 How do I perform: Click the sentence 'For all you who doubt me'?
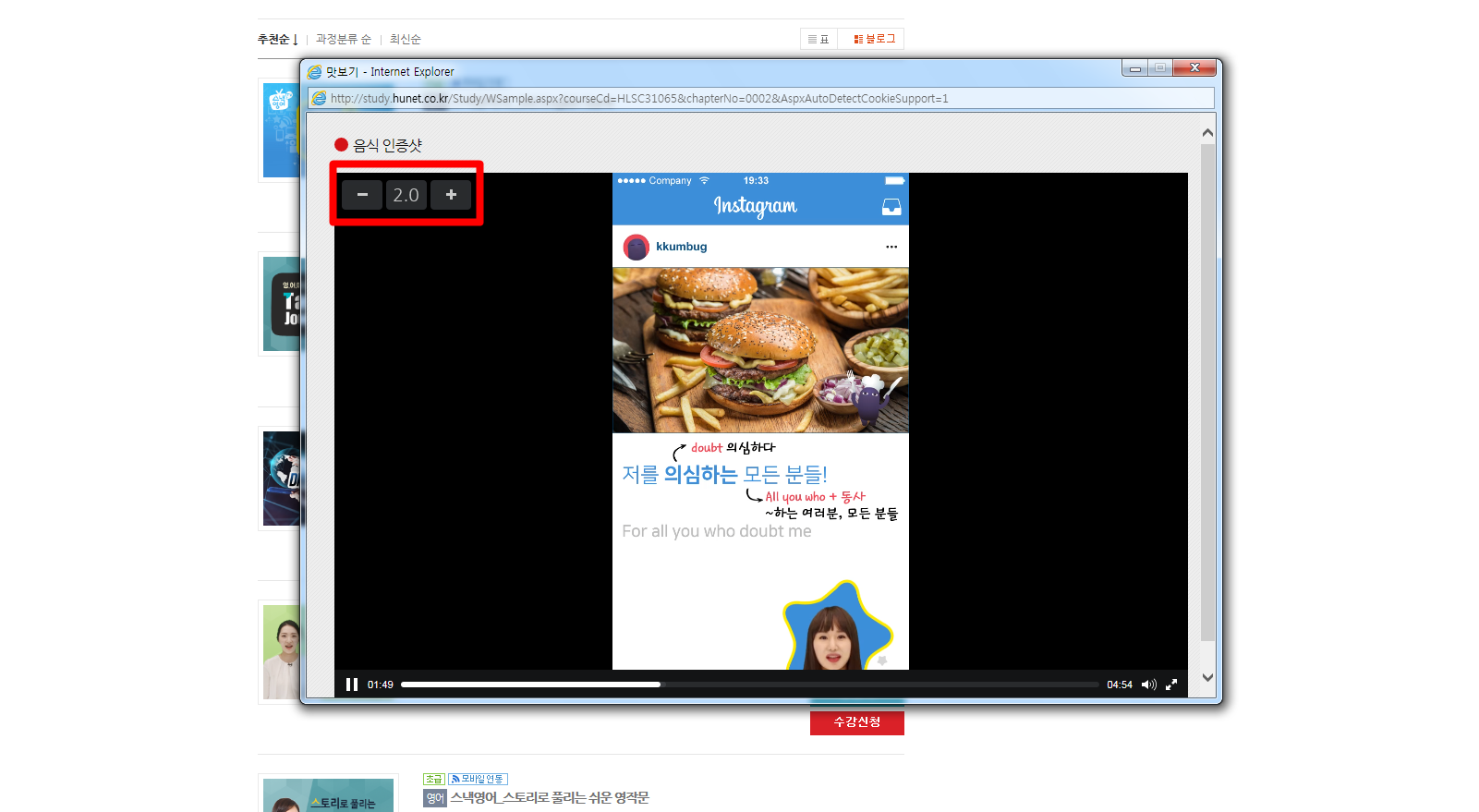click(717, 531)
